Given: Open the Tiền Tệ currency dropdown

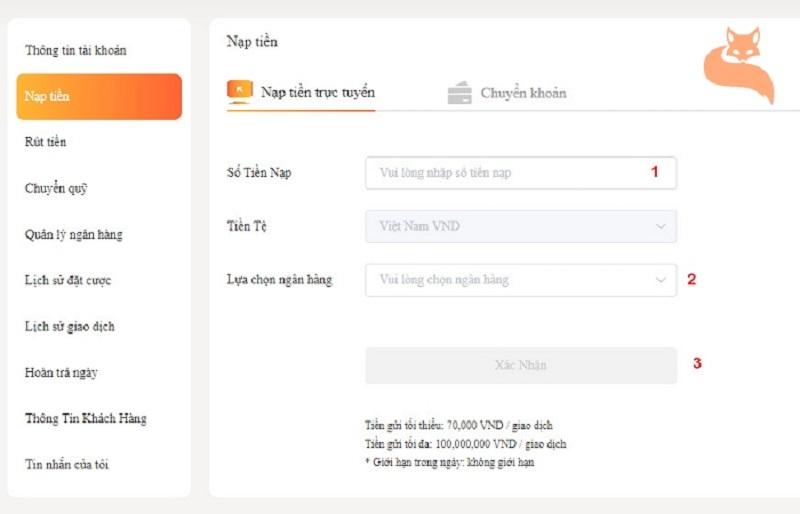Looking at the screenshot, I should click(x=521, y=226).
